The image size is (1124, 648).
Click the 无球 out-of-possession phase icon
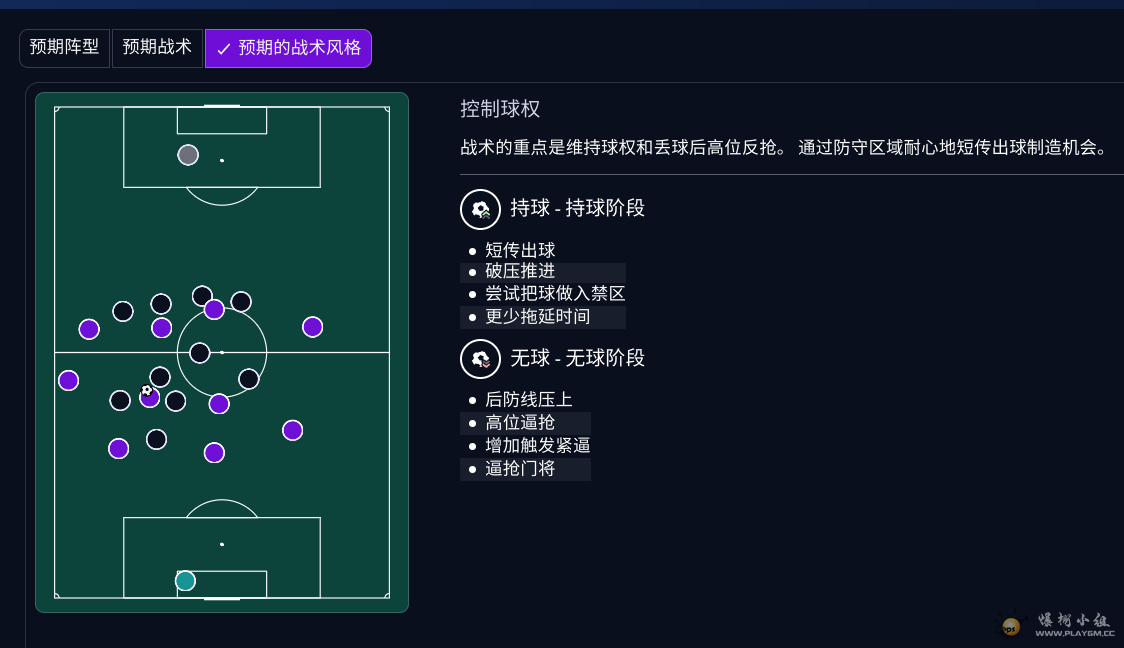click(480, 359)
